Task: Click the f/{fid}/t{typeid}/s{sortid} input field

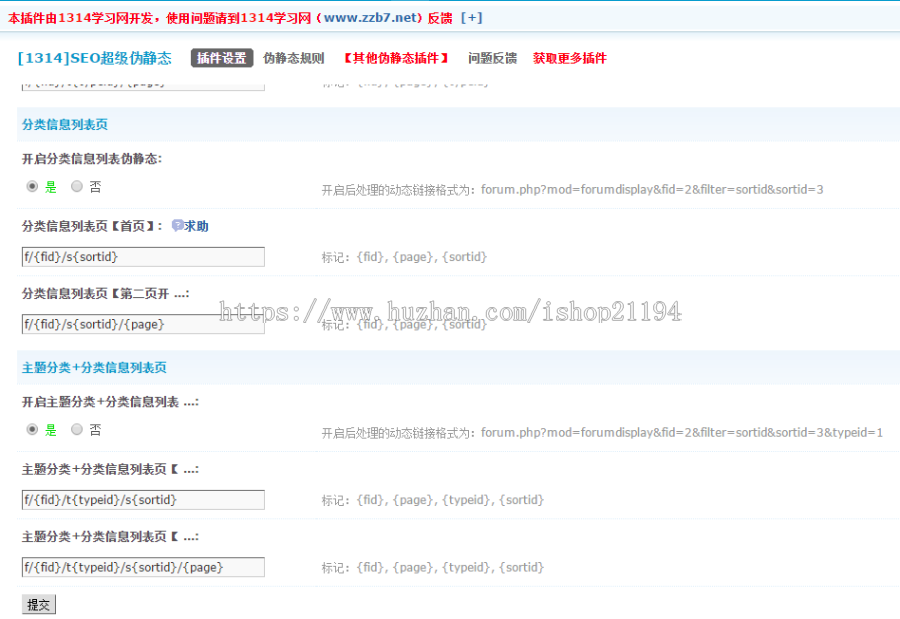Action: click(x=143, y=500)
